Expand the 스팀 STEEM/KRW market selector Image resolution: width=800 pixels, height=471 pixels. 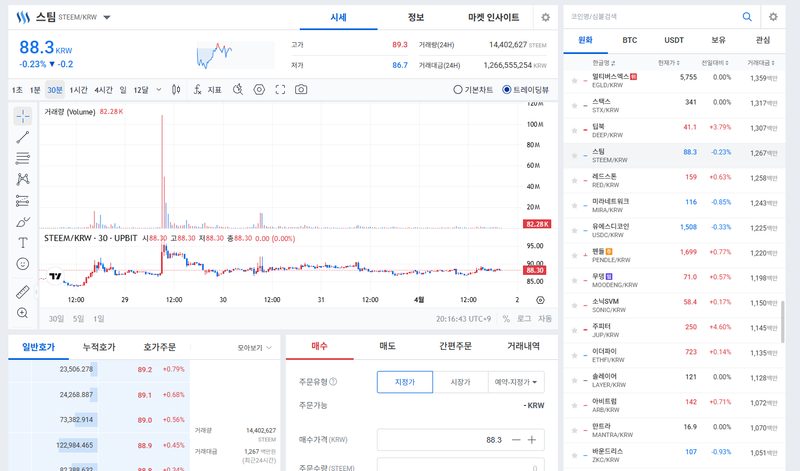[107, 18]
